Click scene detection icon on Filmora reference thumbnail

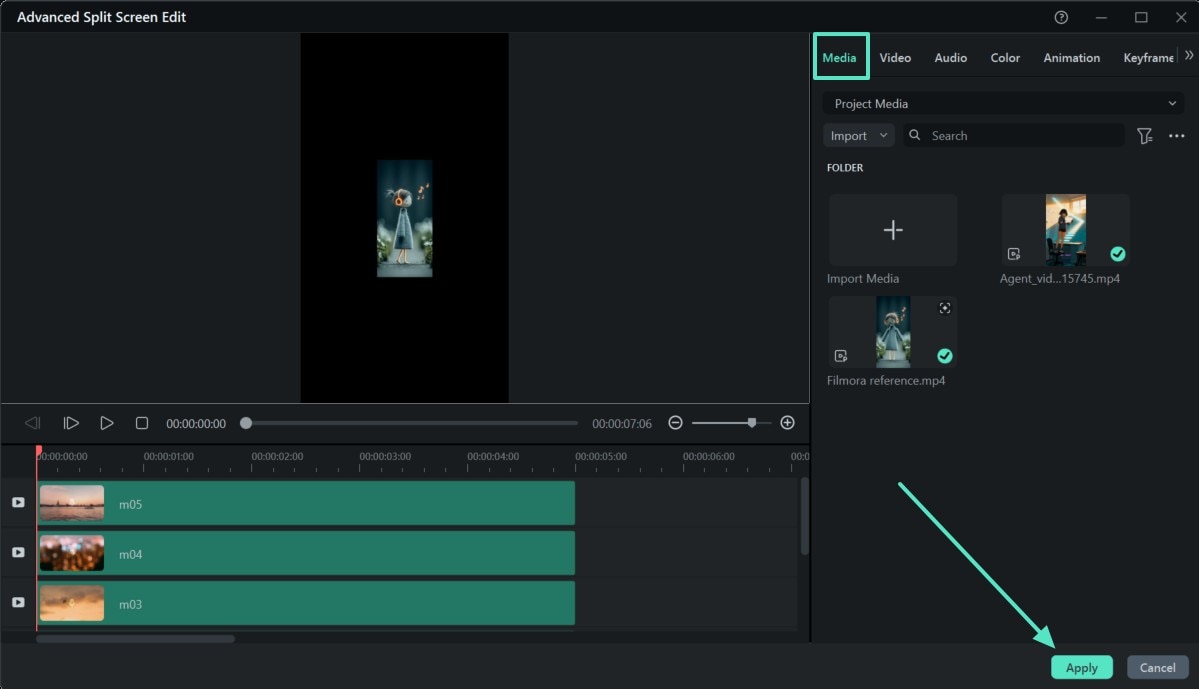[x=945, y=307]
